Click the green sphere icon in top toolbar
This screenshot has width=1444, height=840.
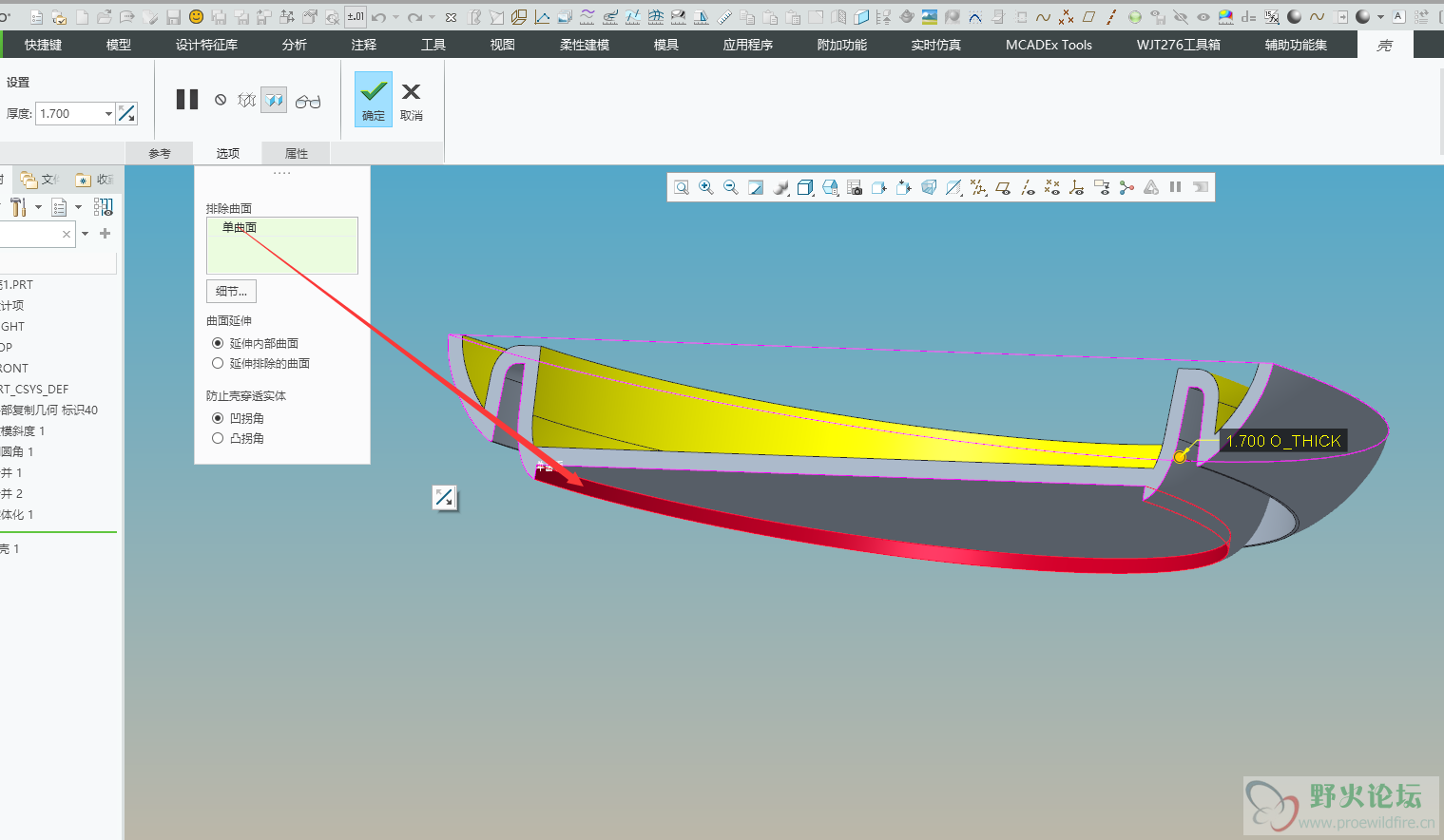[x=1135, y=17]
